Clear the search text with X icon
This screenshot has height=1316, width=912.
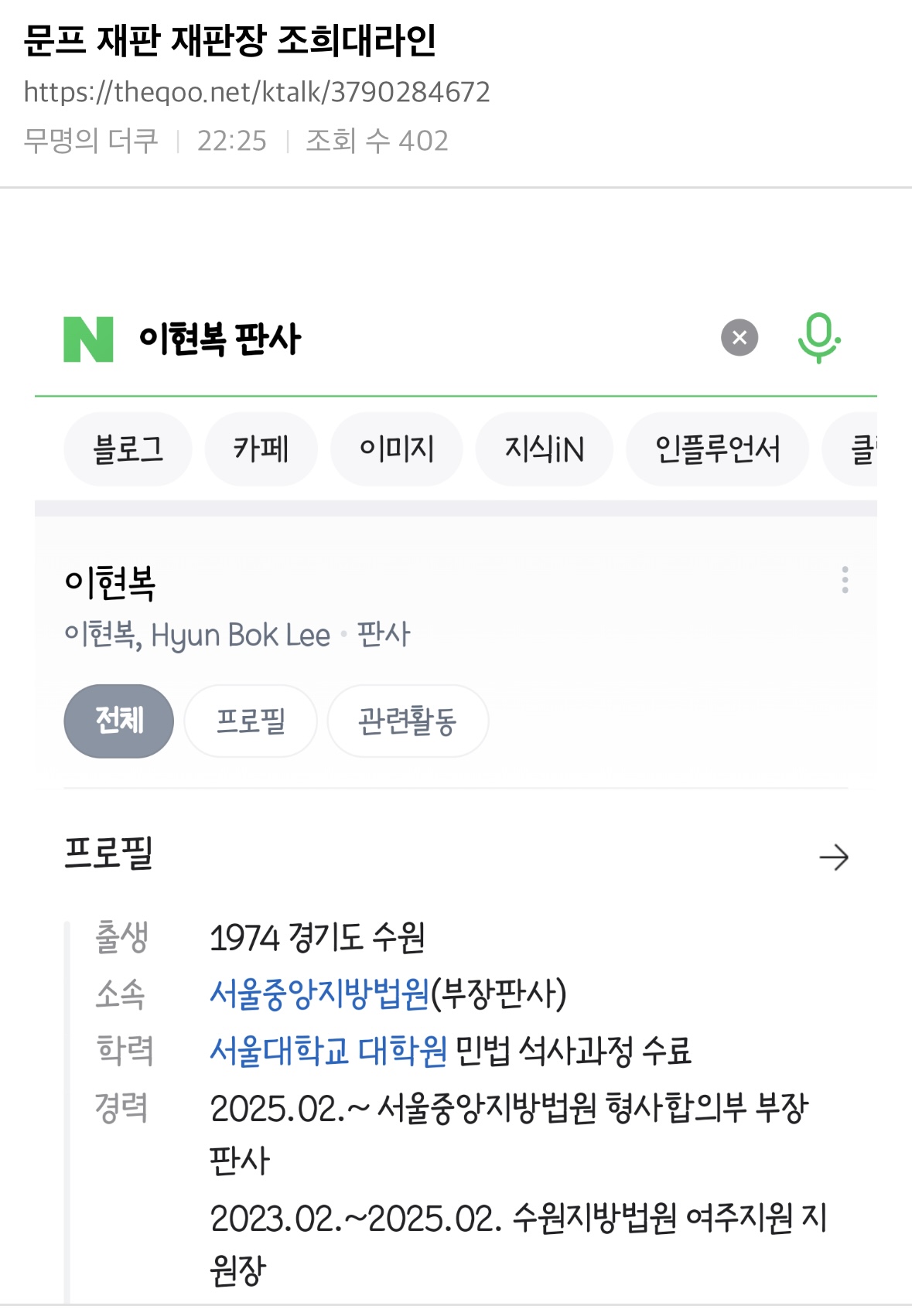(x=740, y=338)
